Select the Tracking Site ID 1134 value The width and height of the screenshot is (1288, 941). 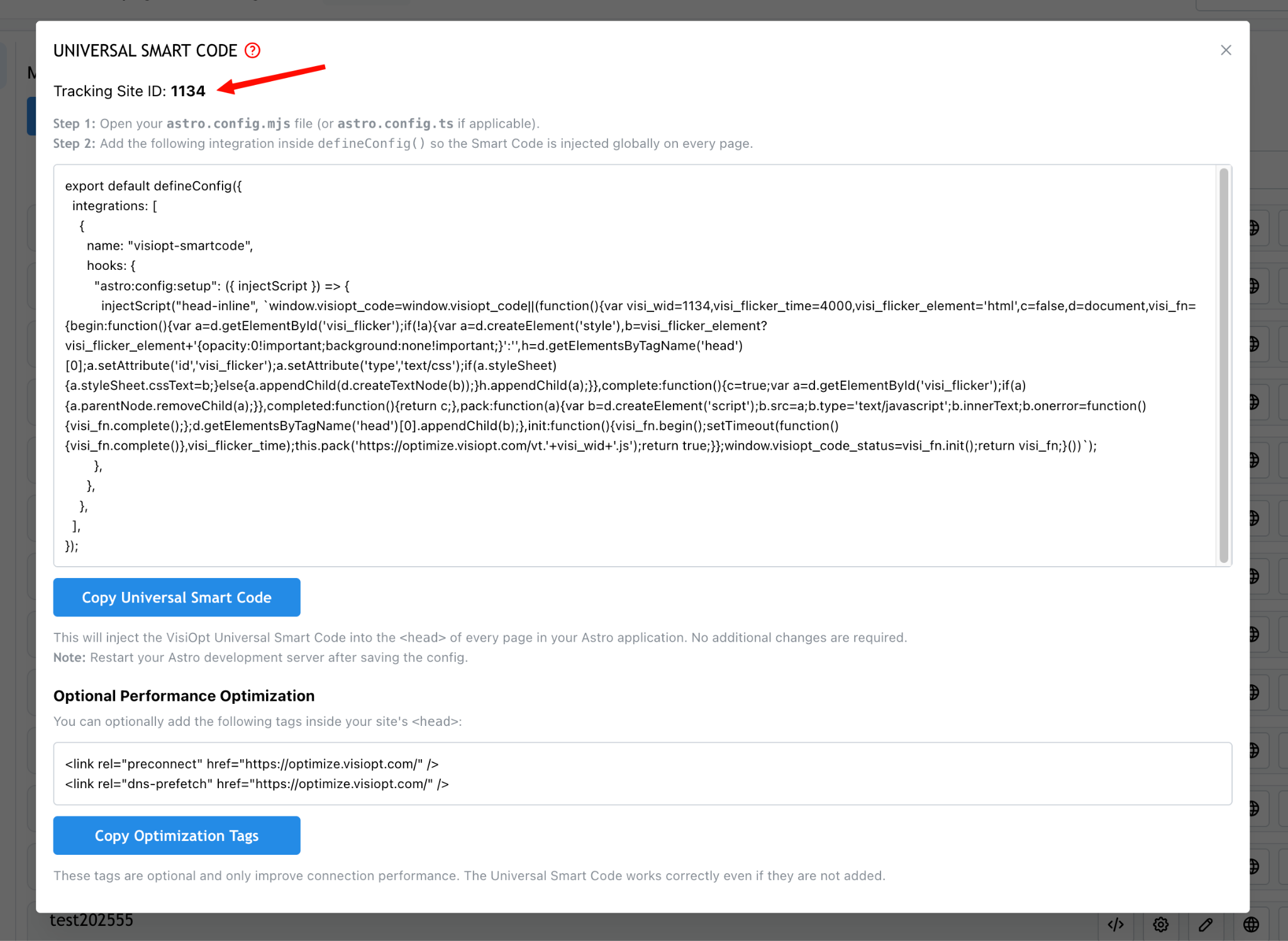[x=188, y=91]
